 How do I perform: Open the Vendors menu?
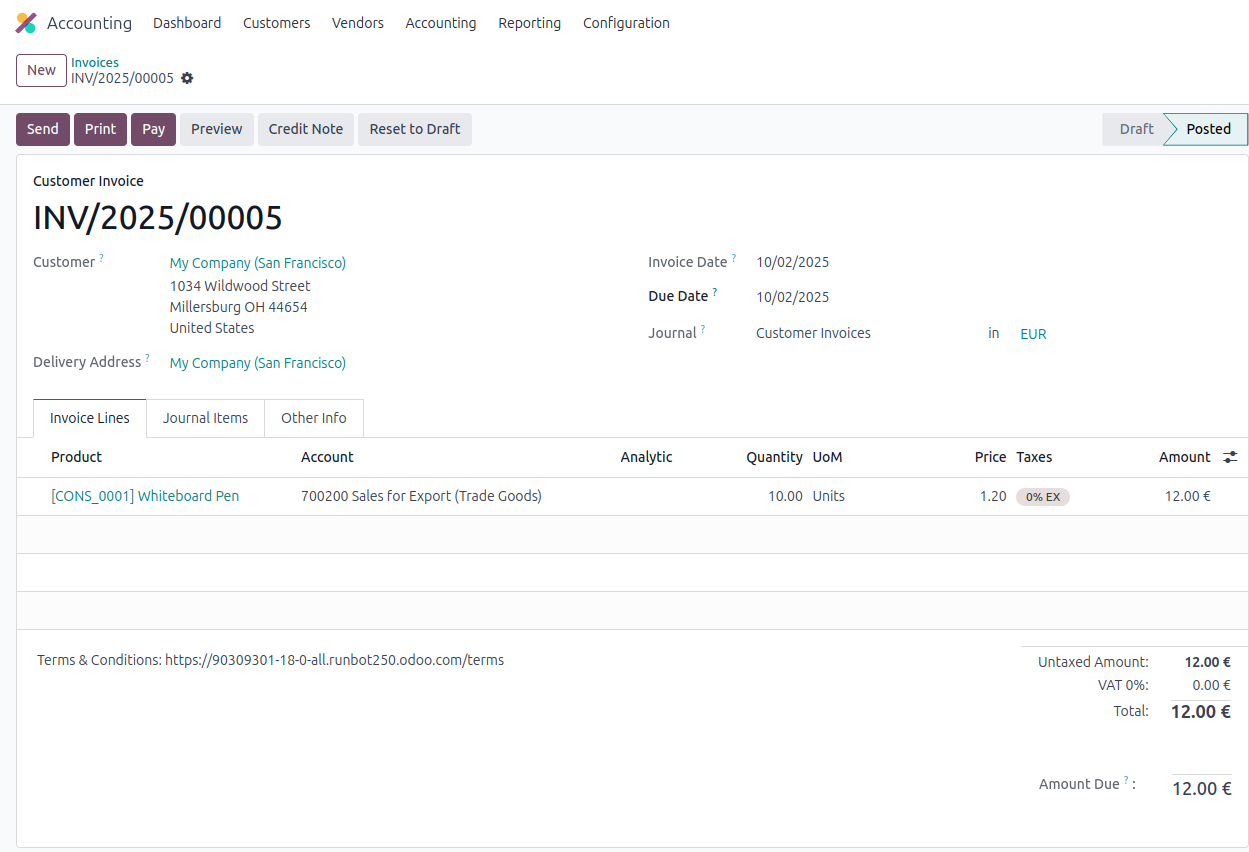(x=358, y=23)
